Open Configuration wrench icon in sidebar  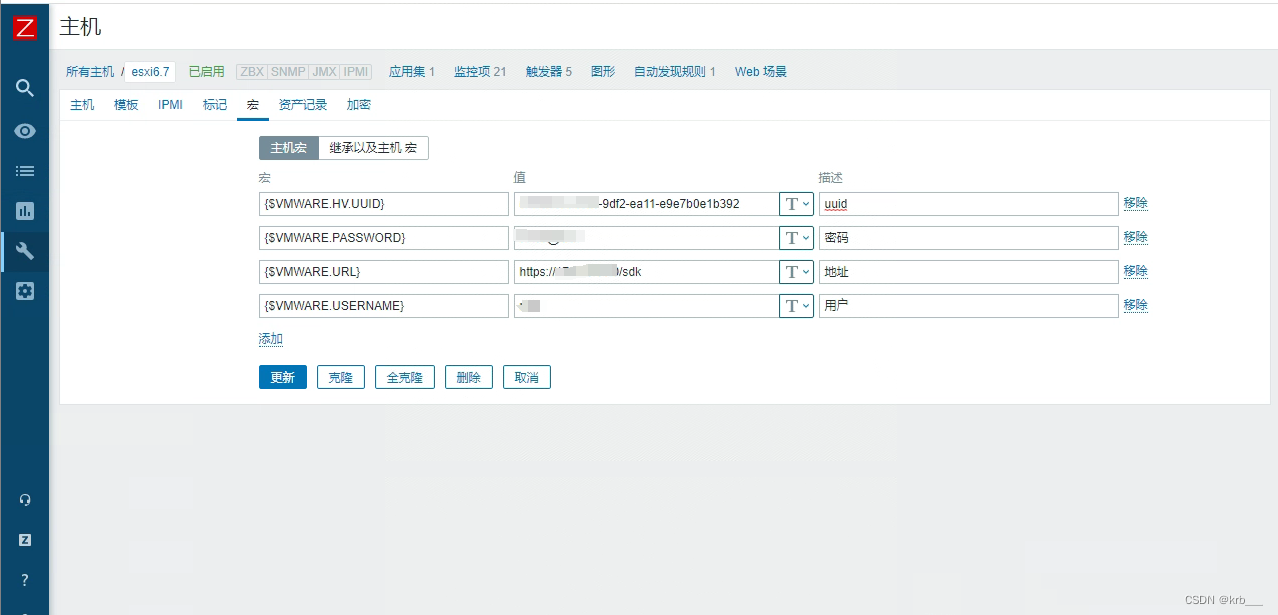tap(25, 251)
